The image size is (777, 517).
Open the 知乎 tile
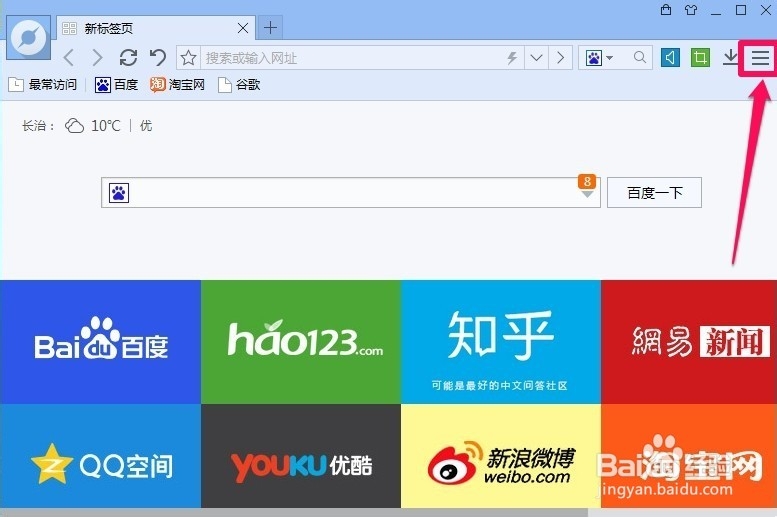pyautogui.click(x=500, y=342)
